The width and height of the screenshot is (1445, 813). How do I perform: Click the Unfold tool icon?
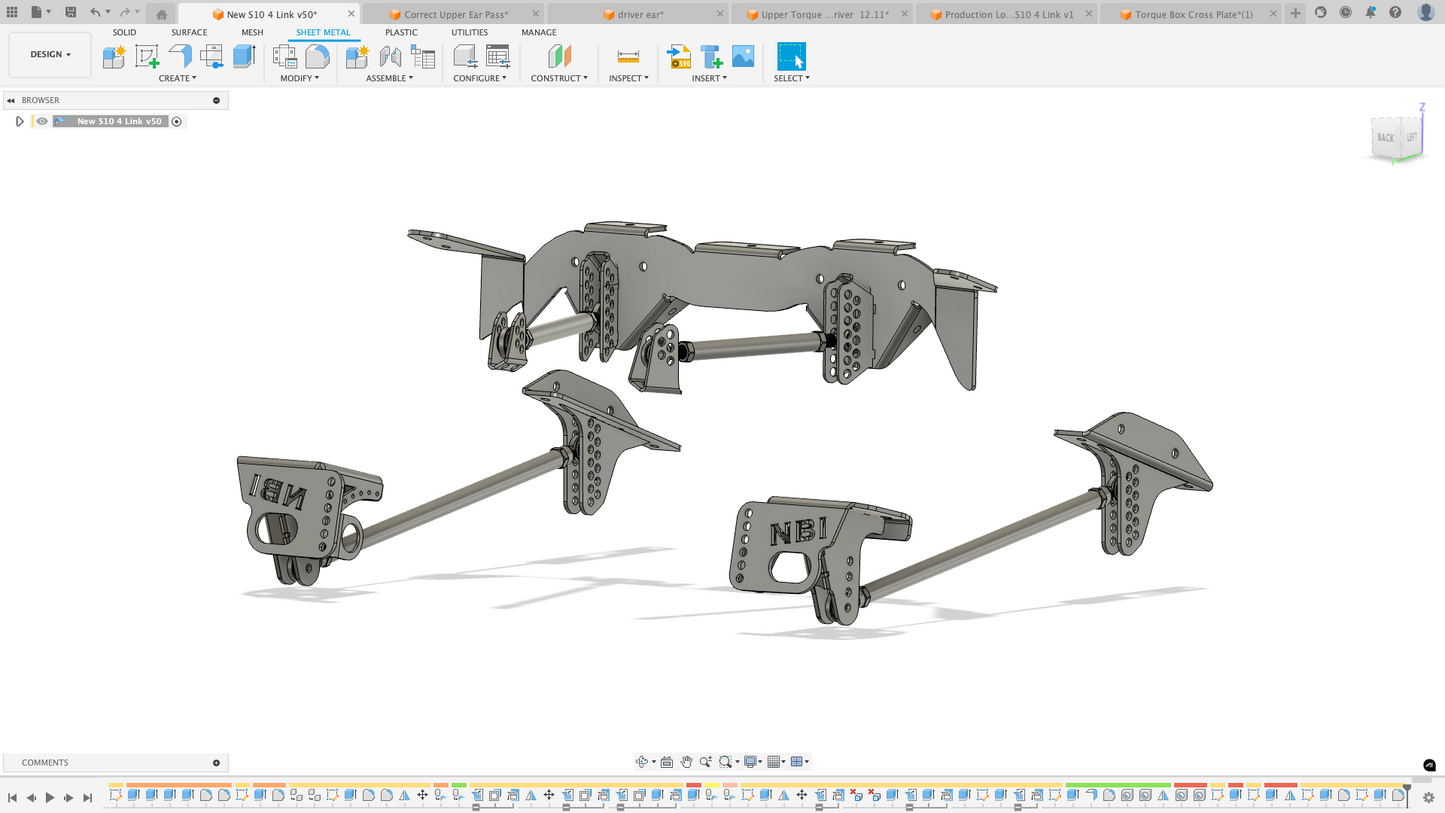point(317,57)
